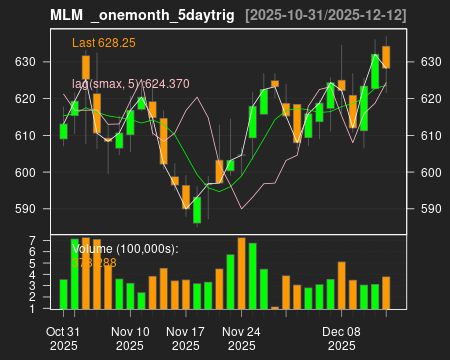Click the 'Nov 17 2025' x-axis date label
450x360 pixels.
(186, 339)
